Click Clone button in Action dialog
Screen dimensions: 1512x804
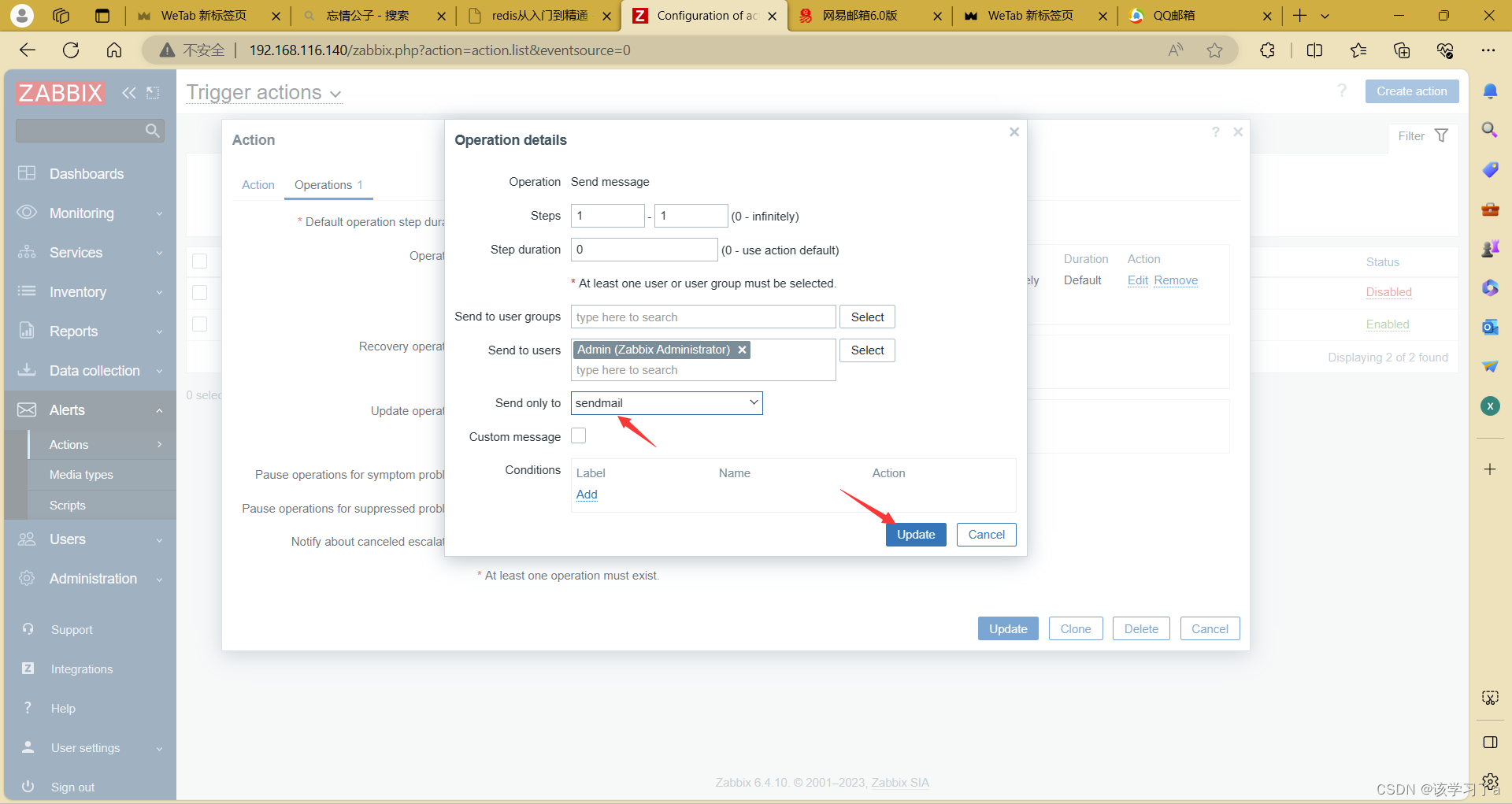coord(1075,628)
